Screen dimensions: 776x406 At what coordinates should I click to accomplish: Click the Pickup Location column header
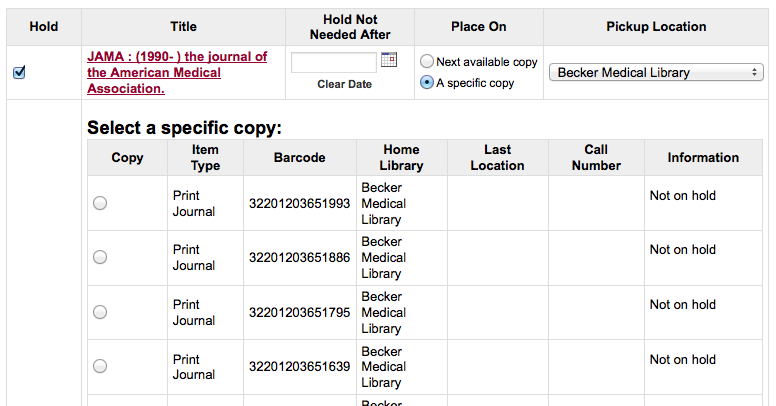tap(656, 27)
